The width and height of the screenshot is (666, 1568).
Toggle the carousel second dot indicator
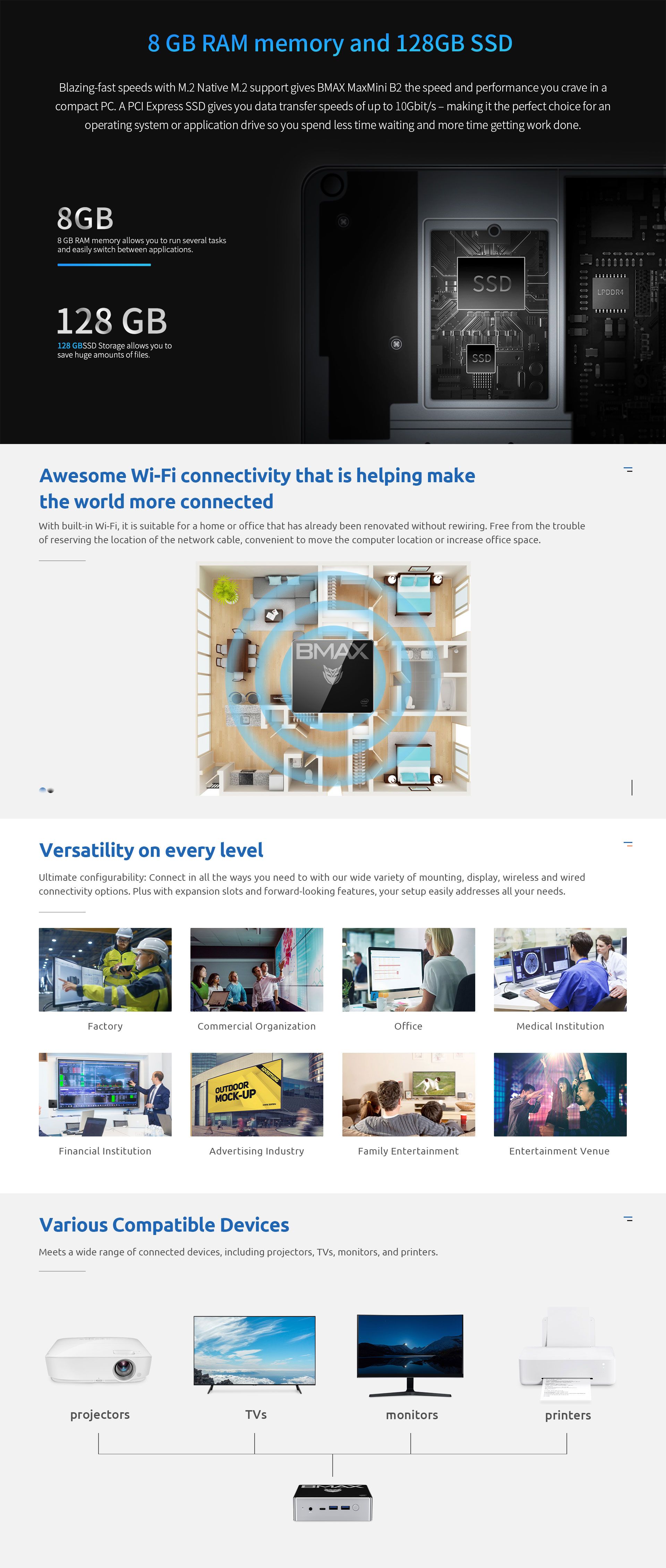tap(52, 790)
